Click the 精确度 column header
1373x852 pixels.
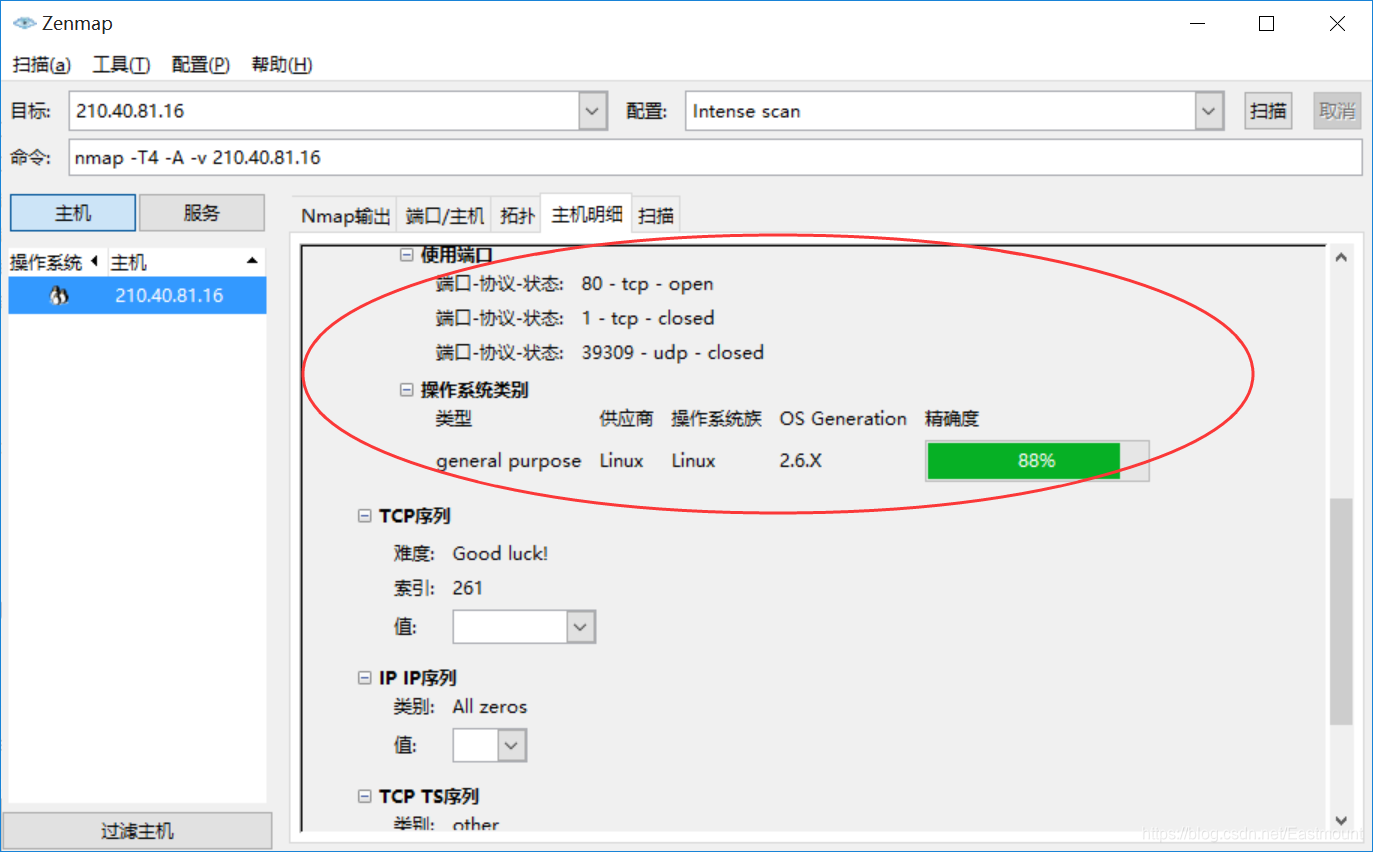(952, 419)
